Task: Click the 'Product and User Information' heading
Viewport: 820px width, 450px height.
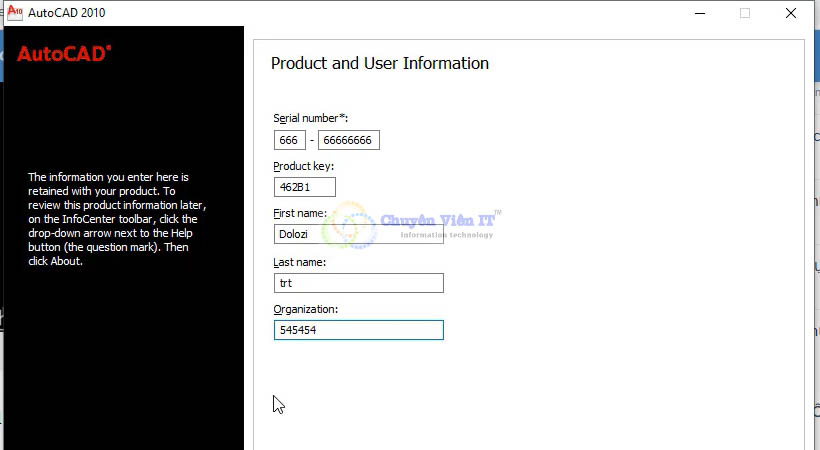Action: pos(380,63)
